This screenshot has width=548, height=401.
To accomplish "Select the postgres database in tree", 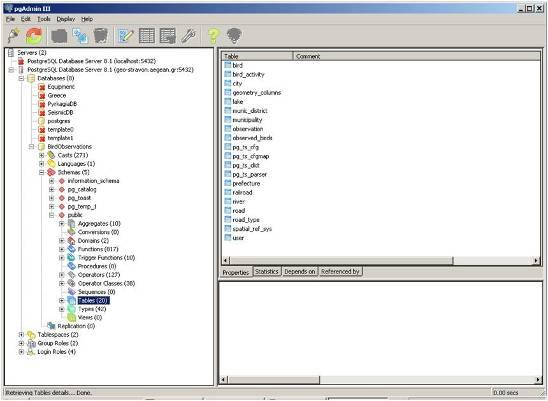I will tap(59, 121).
